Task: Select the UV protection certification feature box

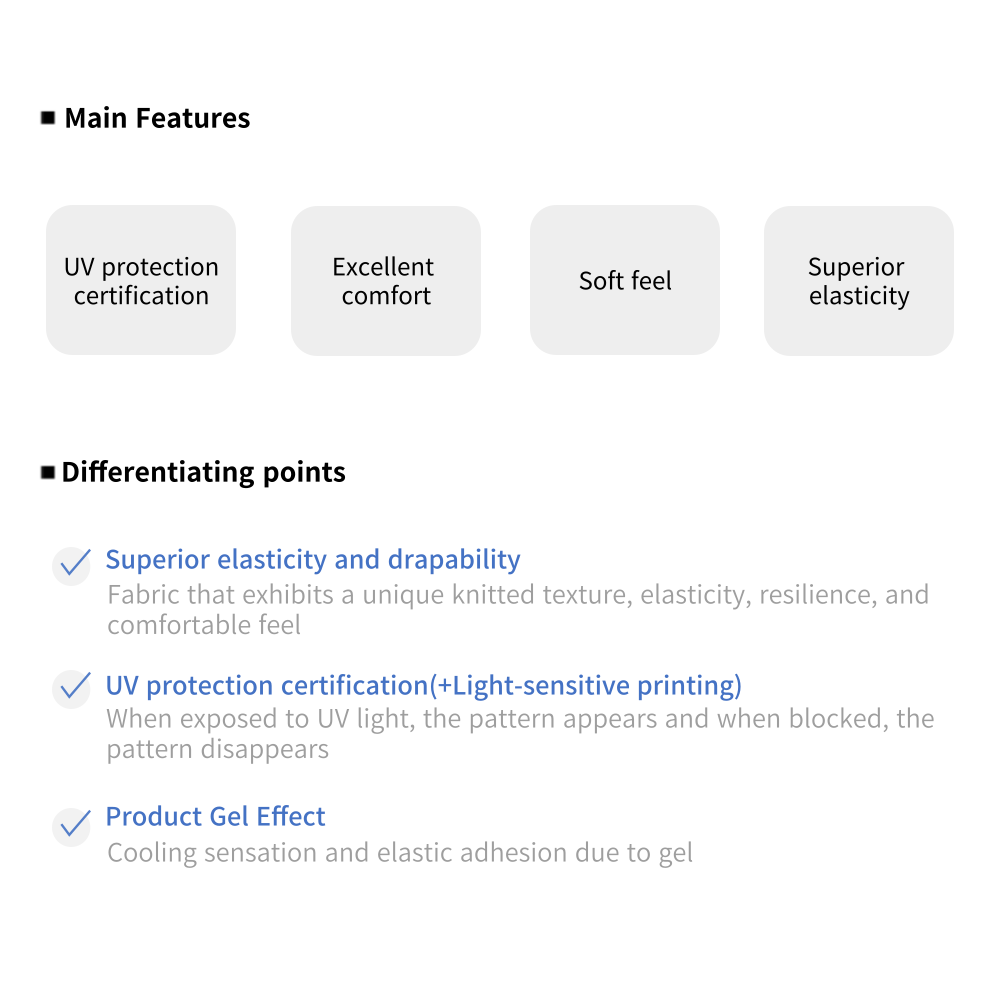Action: tap(141, 281)
